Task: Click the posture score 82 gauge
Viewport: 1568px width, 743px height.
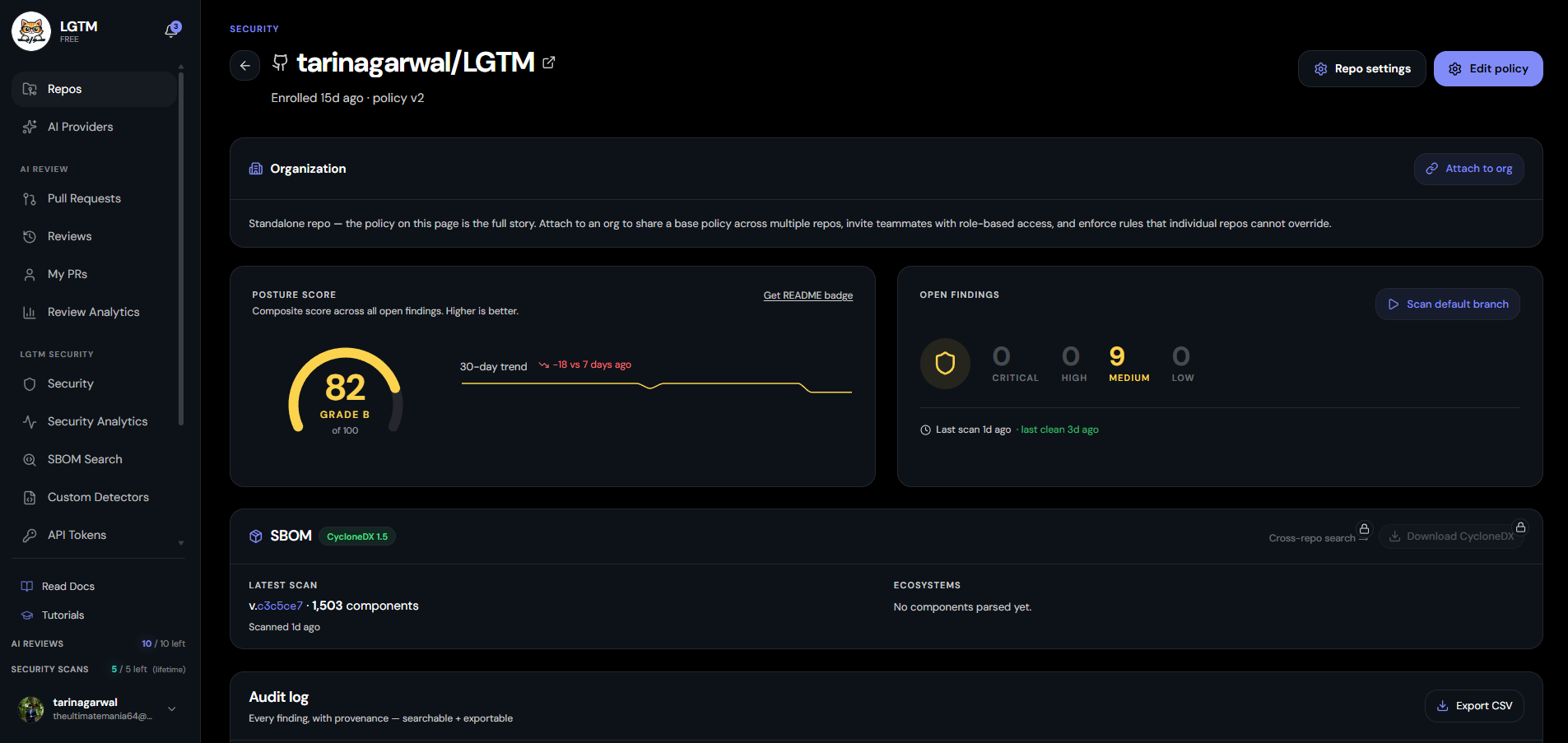Action: coord(346,392)
